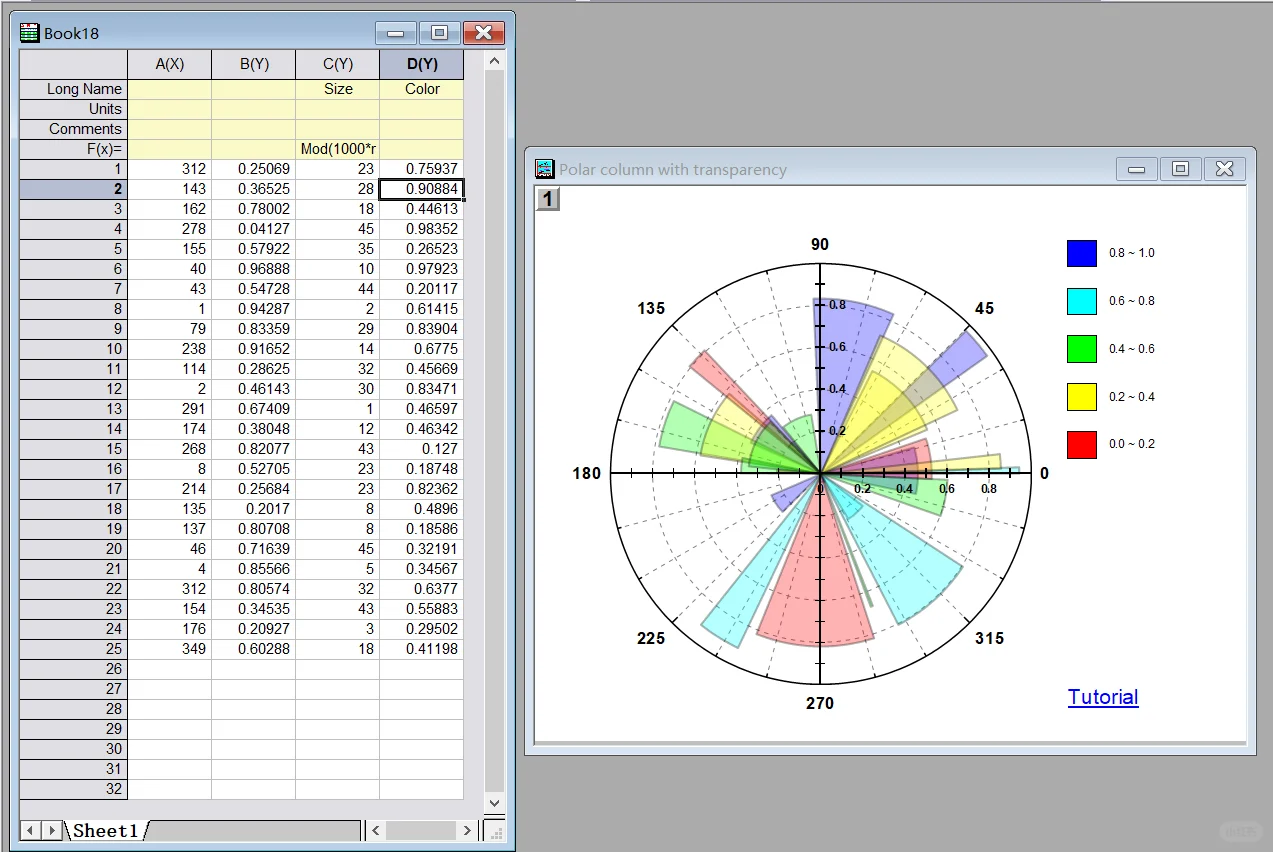The image size is (1273, 852).
Task: Select column header B(Y)
Action: (254, 64)
